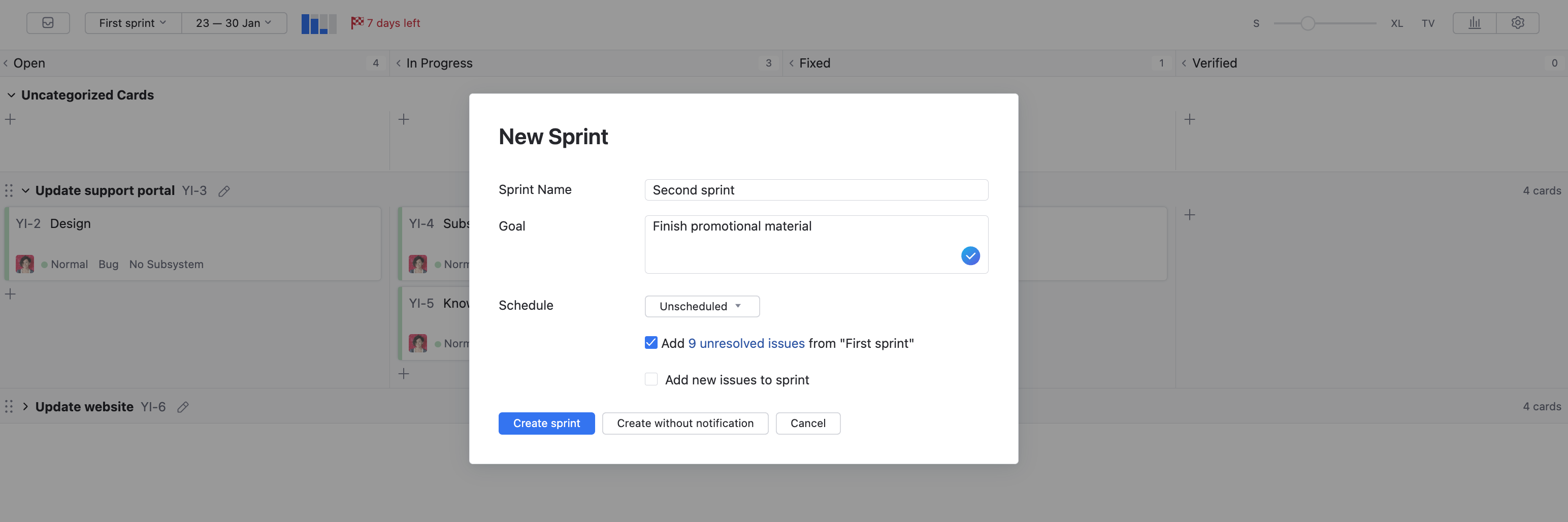Open board settings via the gear icon
Screen dimensions: 1568x522
pyautogui.click(x=1518, y=22)
